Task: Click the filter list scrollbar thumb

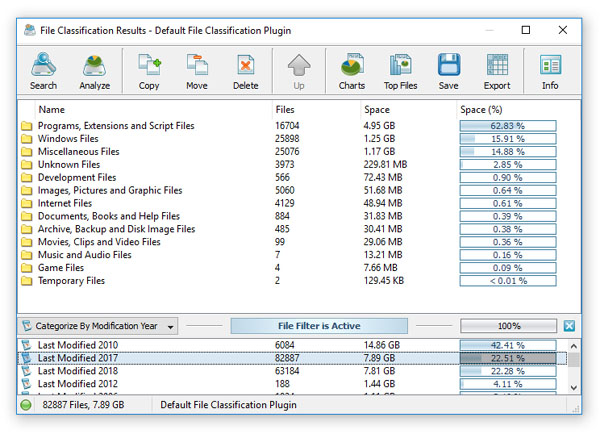Action: [574, 360]
